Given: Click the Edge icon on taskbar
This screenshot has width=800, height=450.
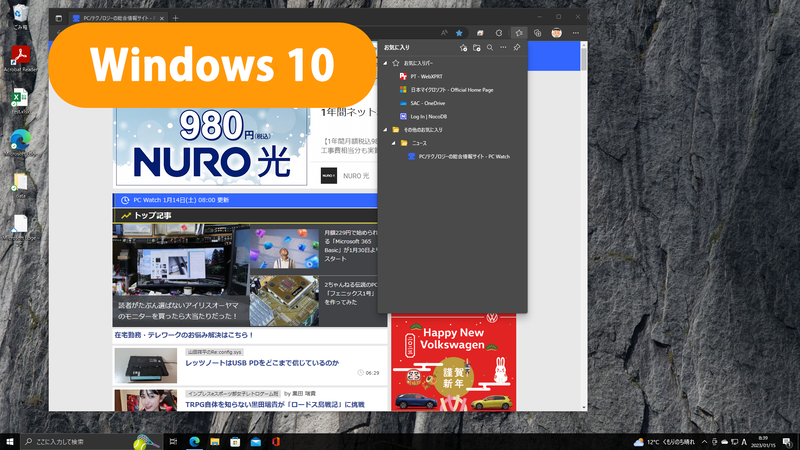Looking at the screenshot, I should [x=194, y=442].
